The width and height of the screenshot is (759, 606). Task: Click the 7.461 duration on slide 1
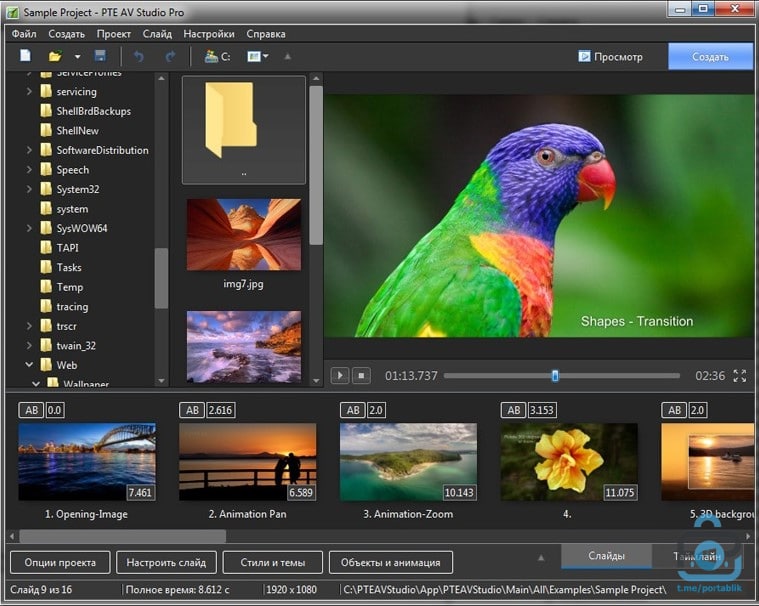click(x=140, y=493)
